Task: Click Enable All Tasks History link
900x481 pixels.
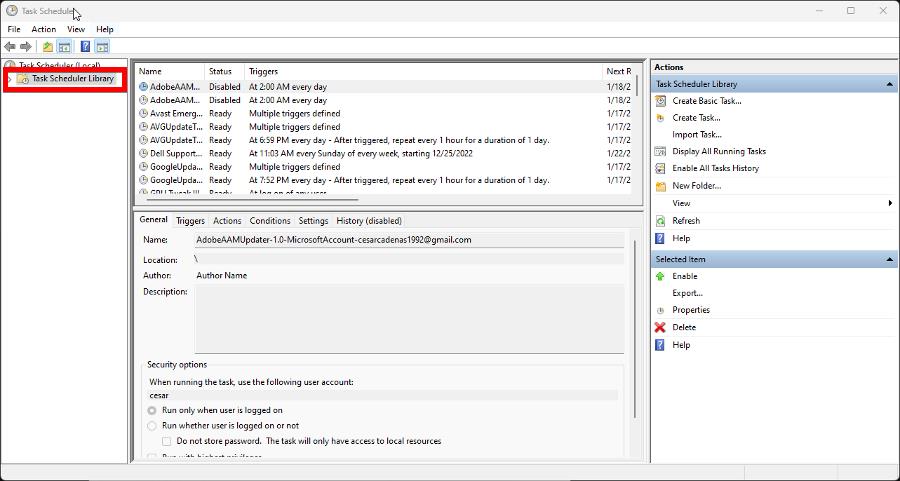Action: point(715,168)
